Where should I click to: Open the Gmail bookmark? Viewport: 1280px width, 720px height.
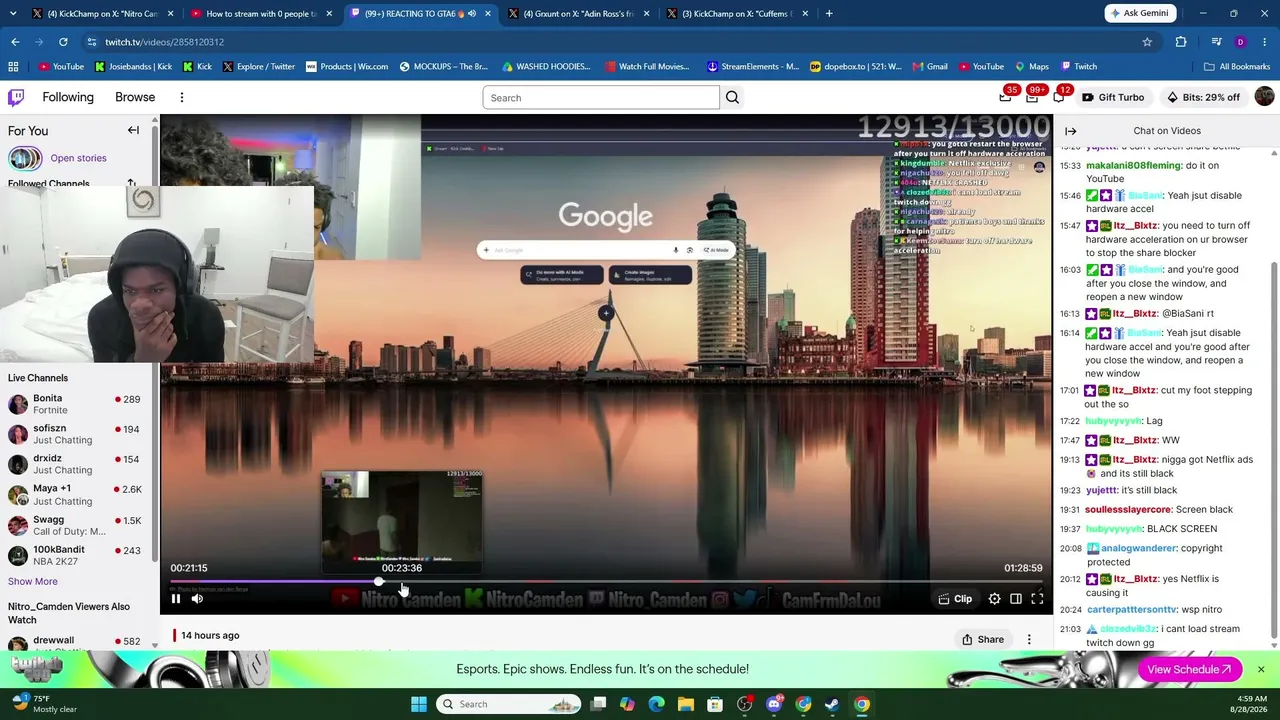929,66
